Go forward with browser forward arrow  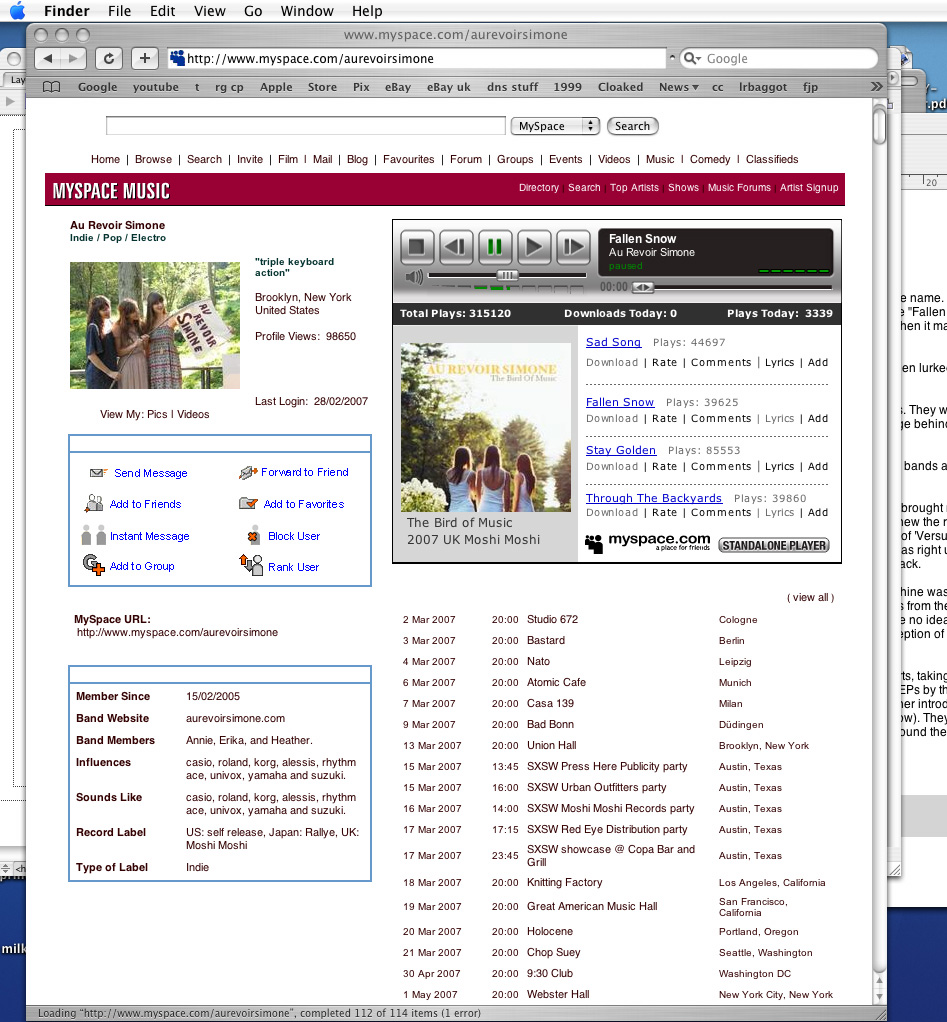[x=73, y=59]
